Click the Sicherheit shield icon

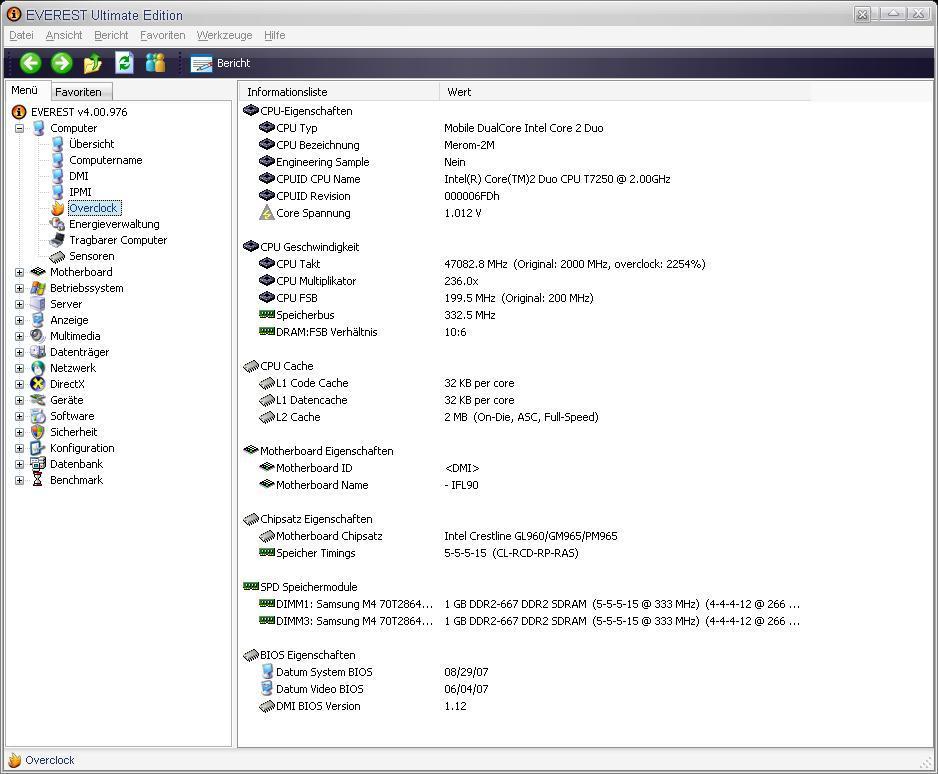tap(38, 432)
